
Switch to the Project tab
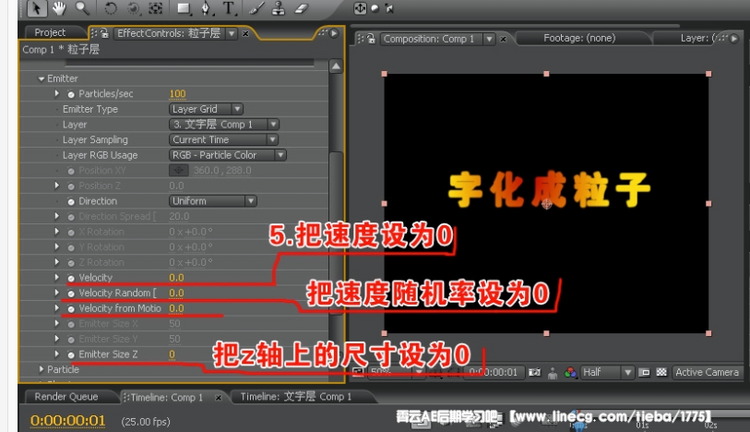(50, 33)
